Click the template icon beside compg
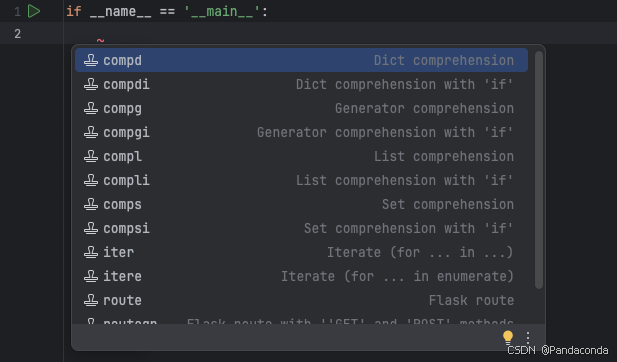 coord(91,108)
